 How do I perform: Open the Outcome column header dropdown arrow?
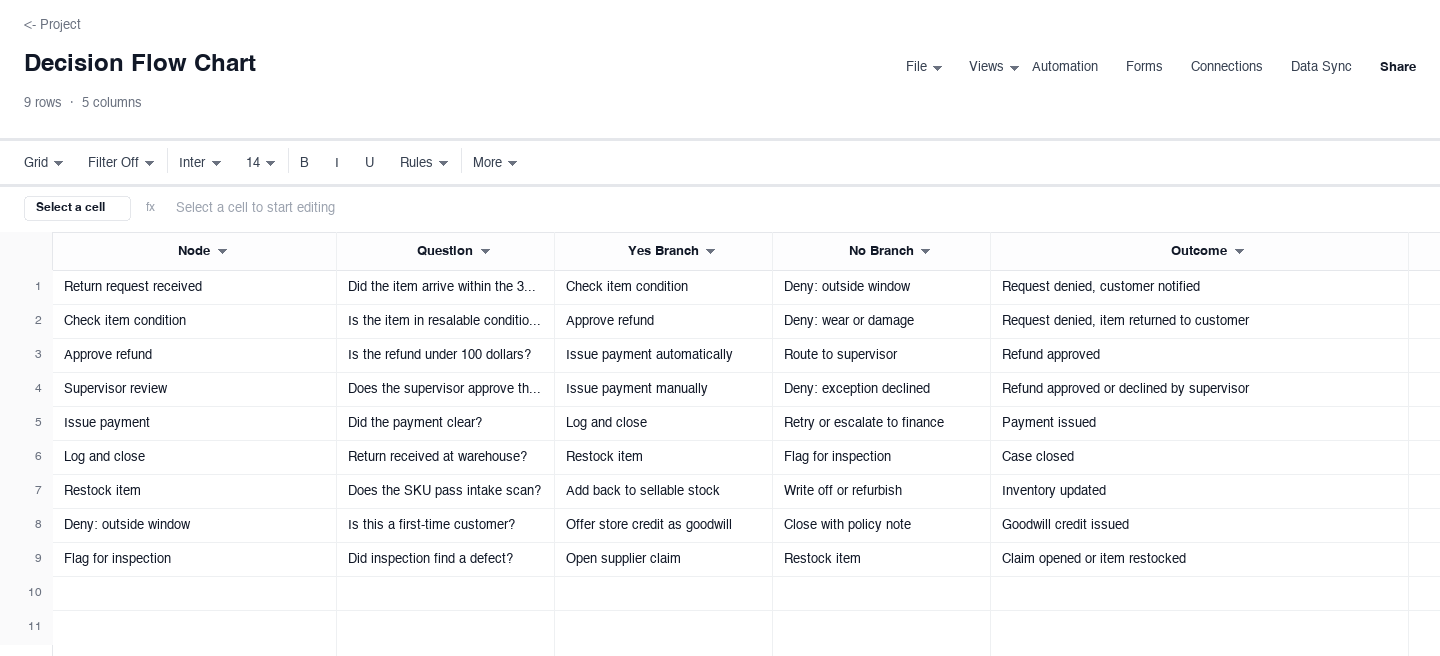(x=1240, y=252)
